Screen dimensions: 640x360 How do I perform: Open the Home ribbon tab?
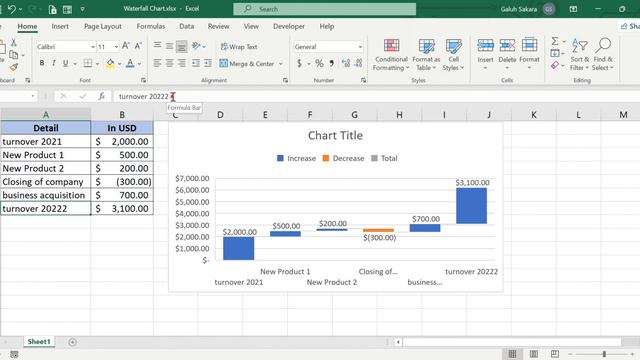27,26
